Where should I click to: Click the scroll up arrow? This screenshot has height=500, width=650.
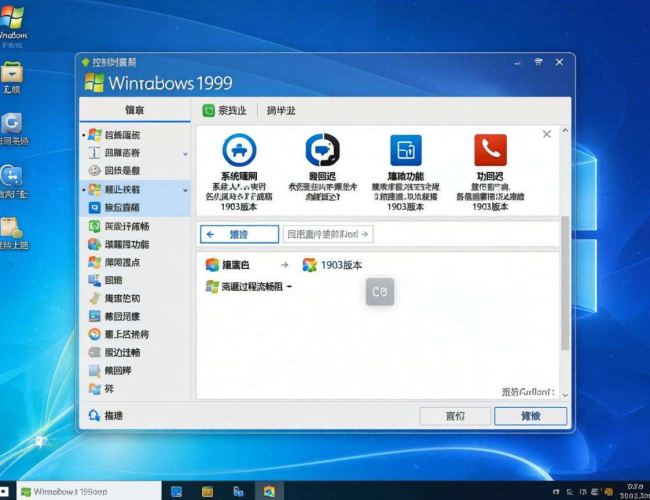coord(565,131)
